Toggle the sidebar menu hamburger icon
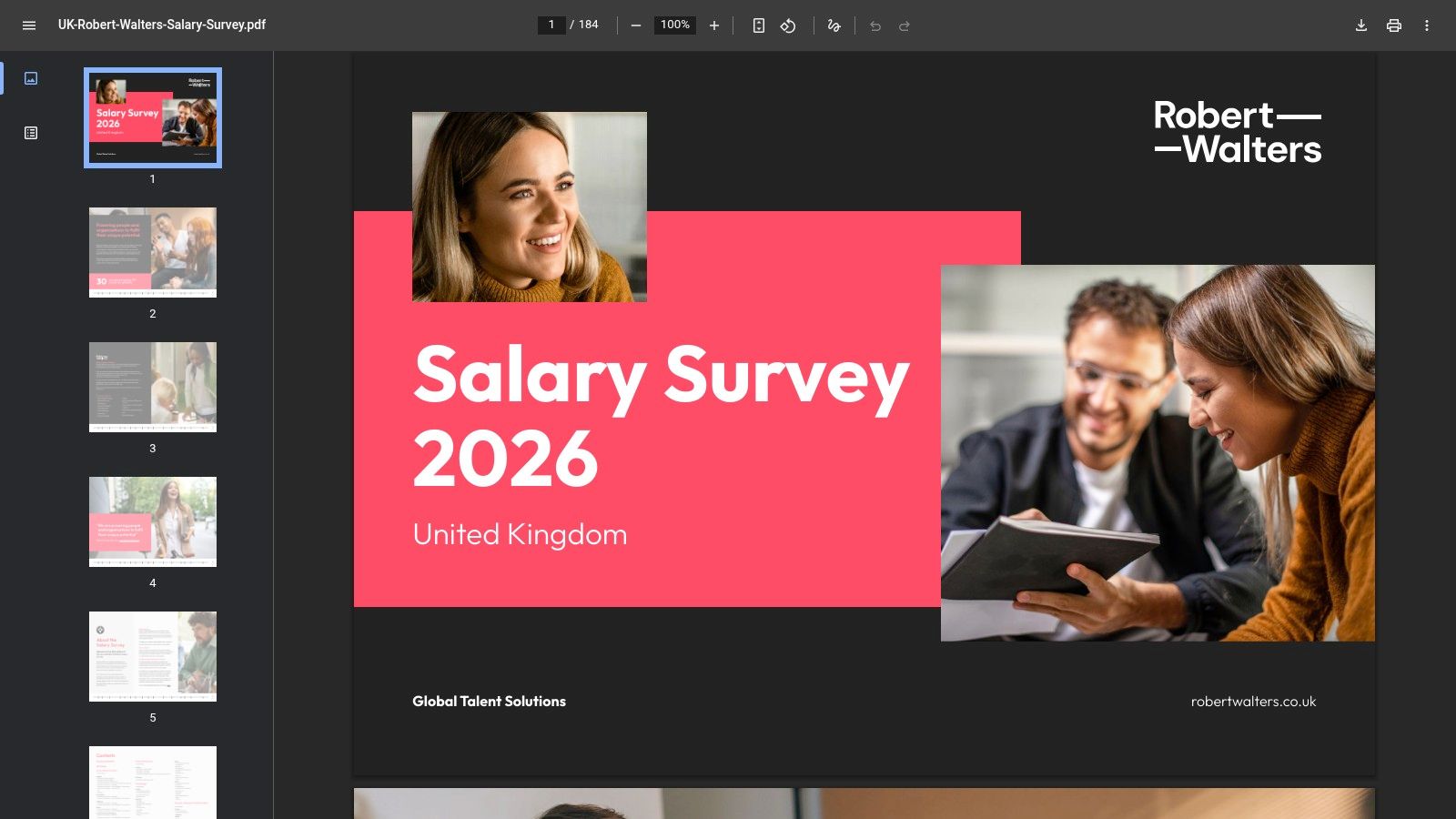1456x819 pixels. click(x=29, y=25)
